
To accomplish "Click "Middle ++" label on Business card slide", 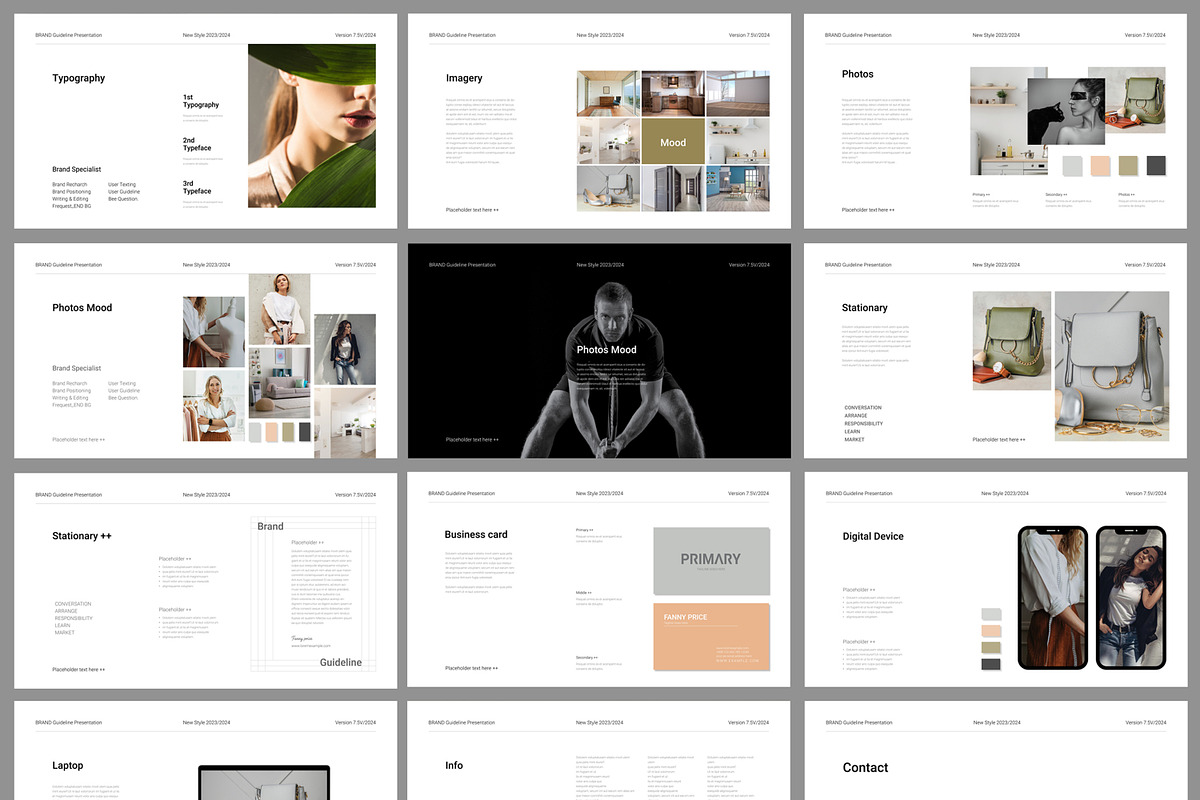I will (584, 593).
